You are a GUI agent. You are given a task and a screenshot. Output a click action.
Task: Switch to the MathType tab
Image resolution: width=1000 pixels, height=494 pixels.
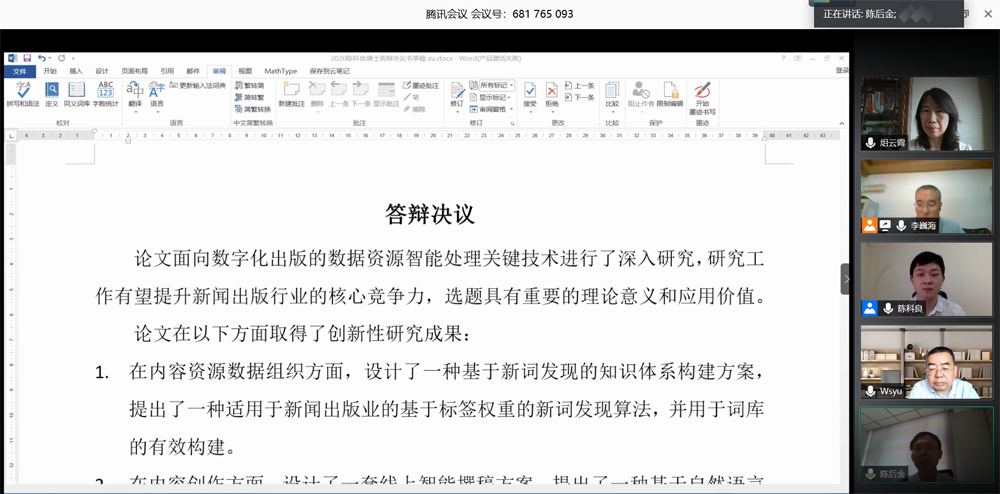[281, 71]
